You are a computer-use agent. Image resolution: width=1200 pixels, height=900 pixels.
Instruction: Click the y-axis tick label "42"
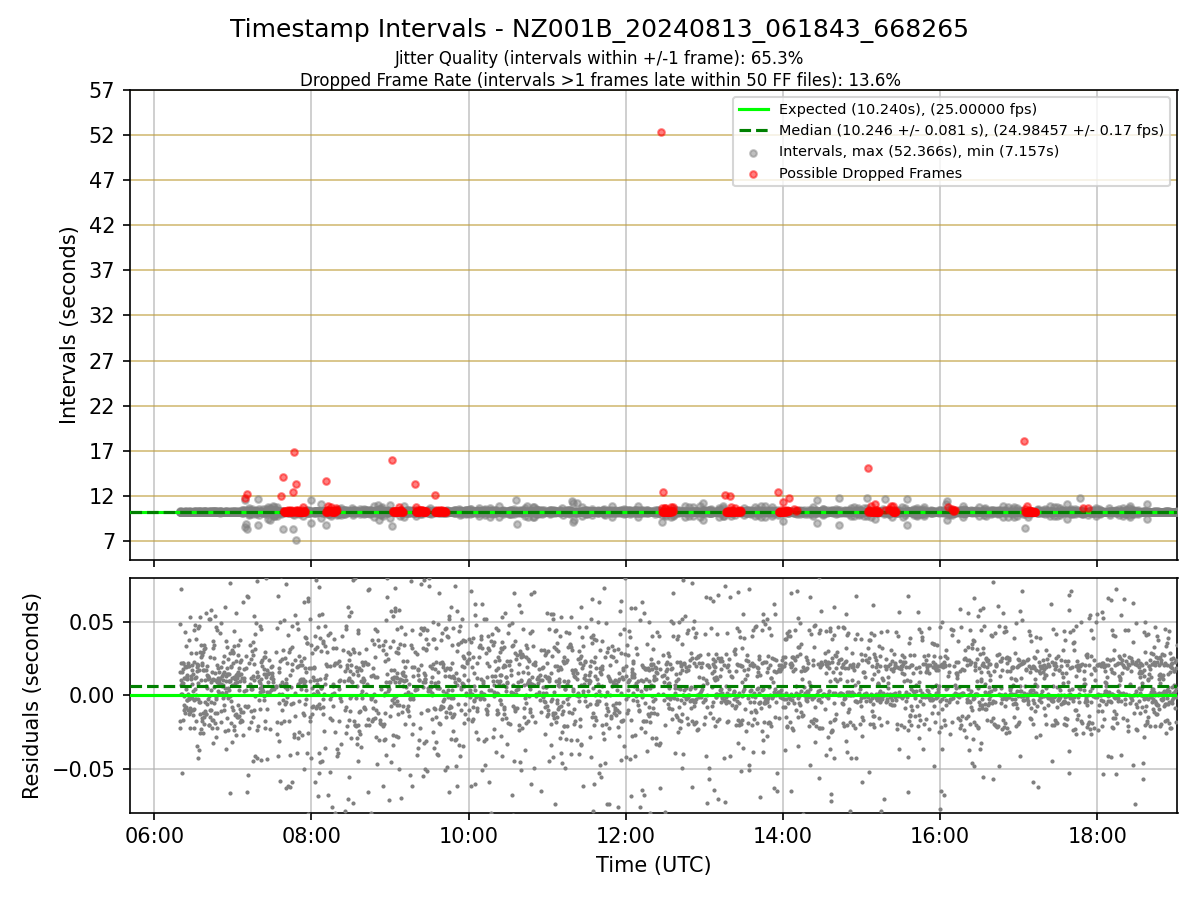pos(104,225)
